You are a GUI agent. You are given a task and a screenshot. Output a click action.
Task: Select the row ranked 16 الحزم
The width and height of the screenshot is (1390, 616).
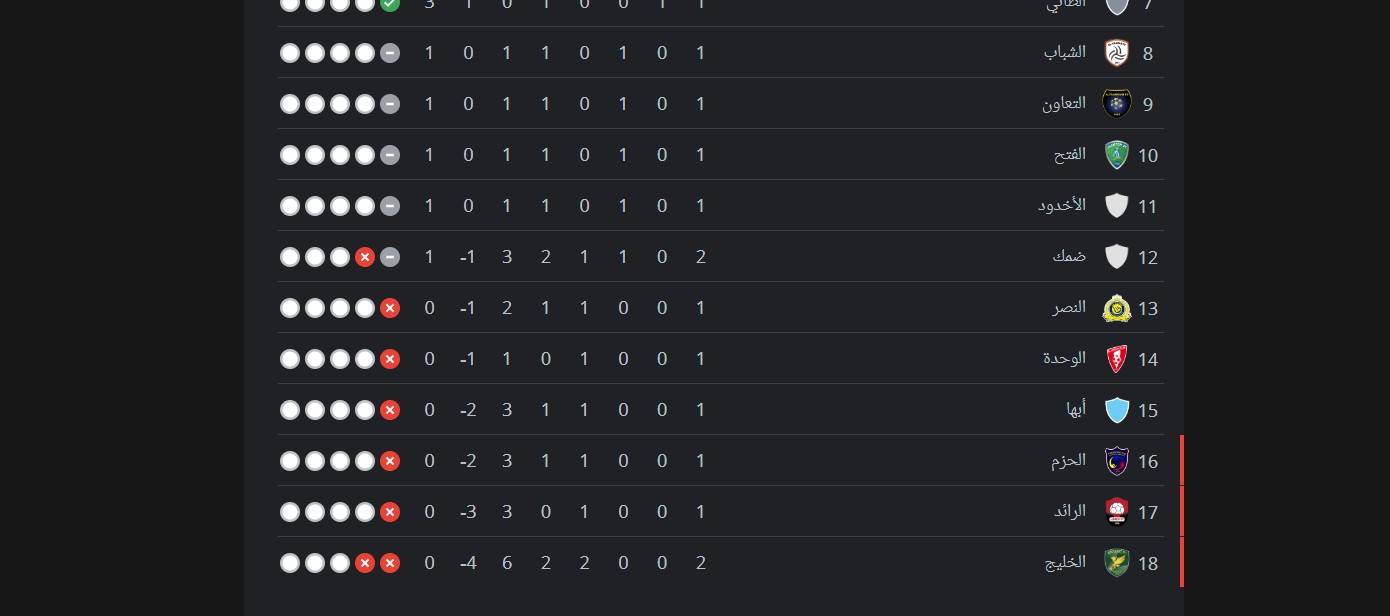721,461
